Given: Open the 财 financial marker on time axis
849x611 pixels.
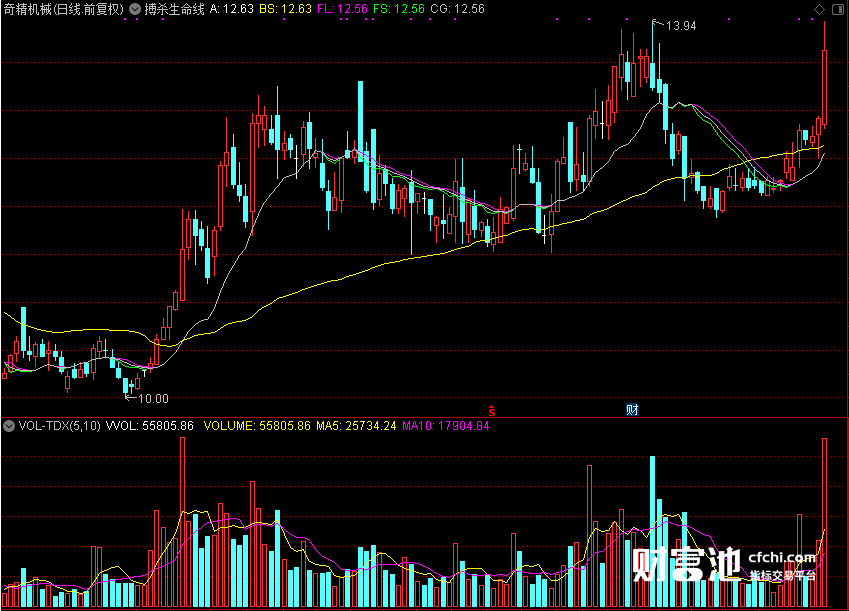Looking at the screenshot, I should tap(632, 410).
